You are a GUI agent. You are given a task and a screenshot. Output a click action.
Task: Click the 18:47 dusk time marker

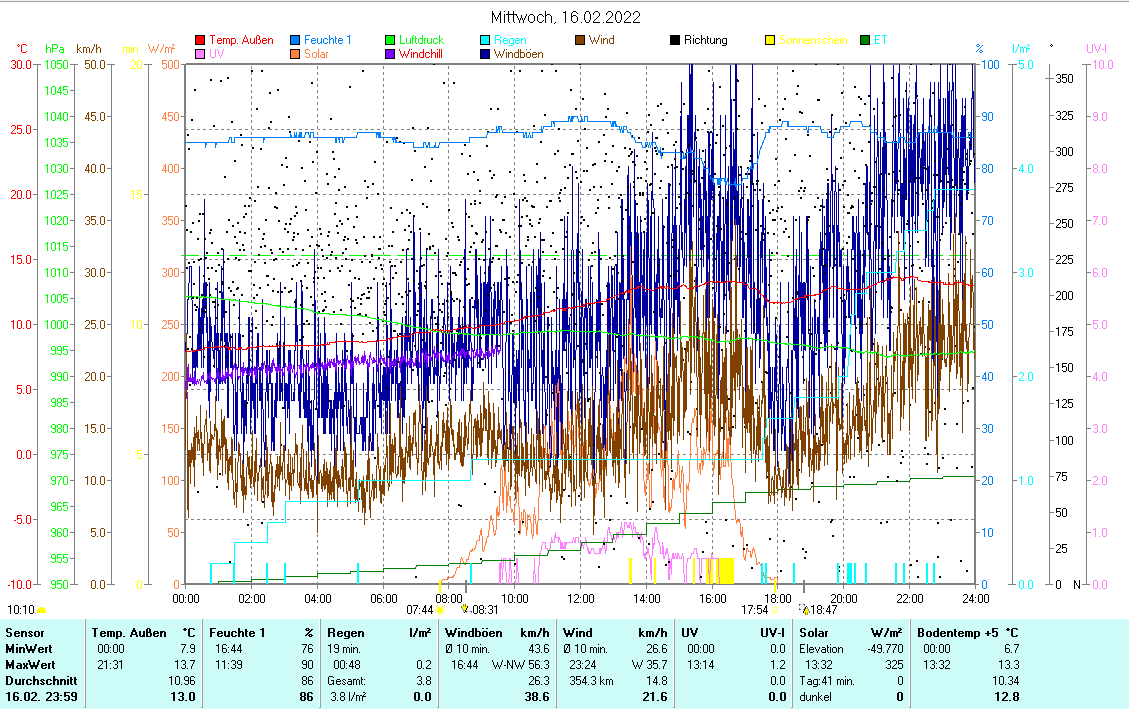tap(824, 609)
